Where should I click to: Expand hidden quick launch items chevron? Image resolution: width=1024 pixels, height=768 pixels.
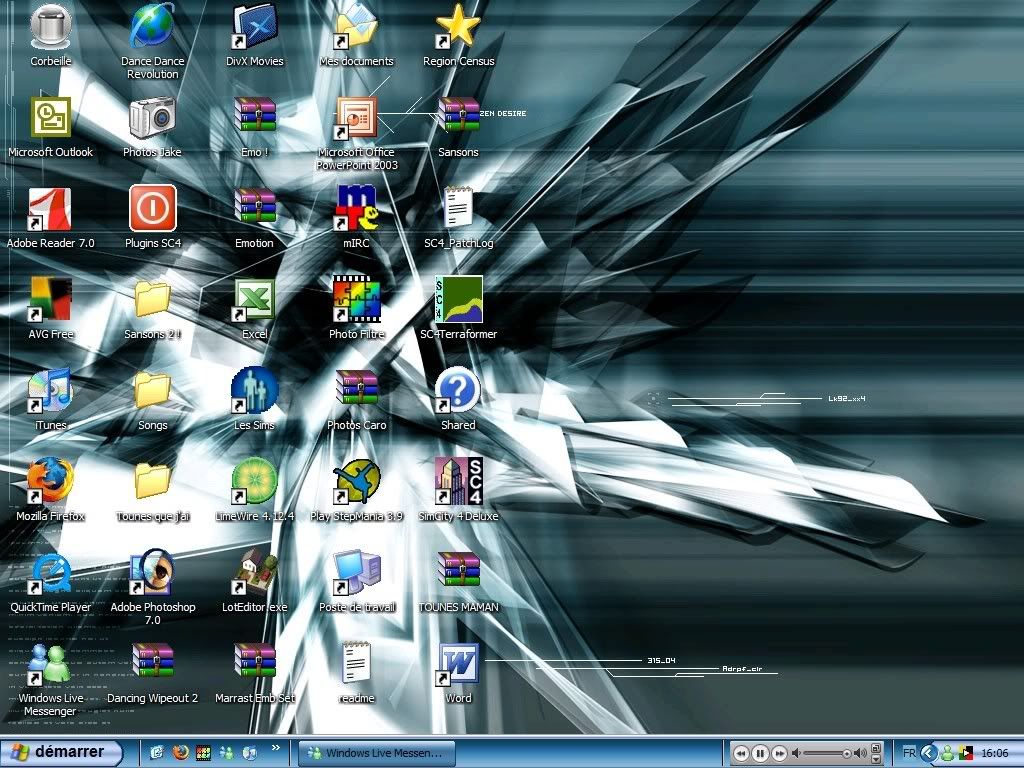[x=275, y=748]
